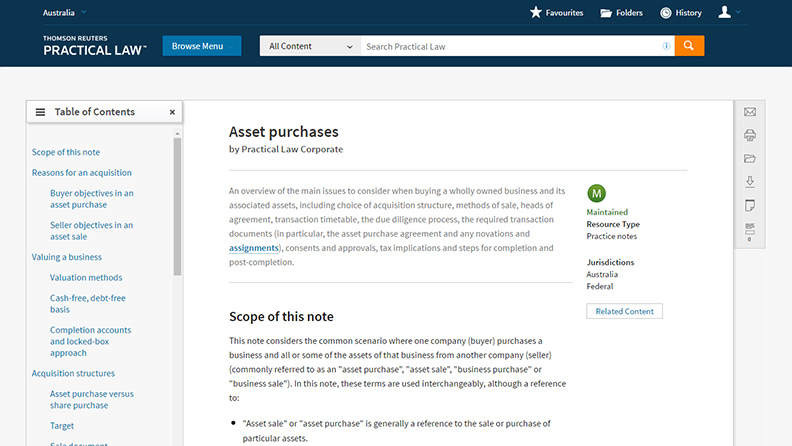Close the Table of Contents panel

click(x=172, y=112)
